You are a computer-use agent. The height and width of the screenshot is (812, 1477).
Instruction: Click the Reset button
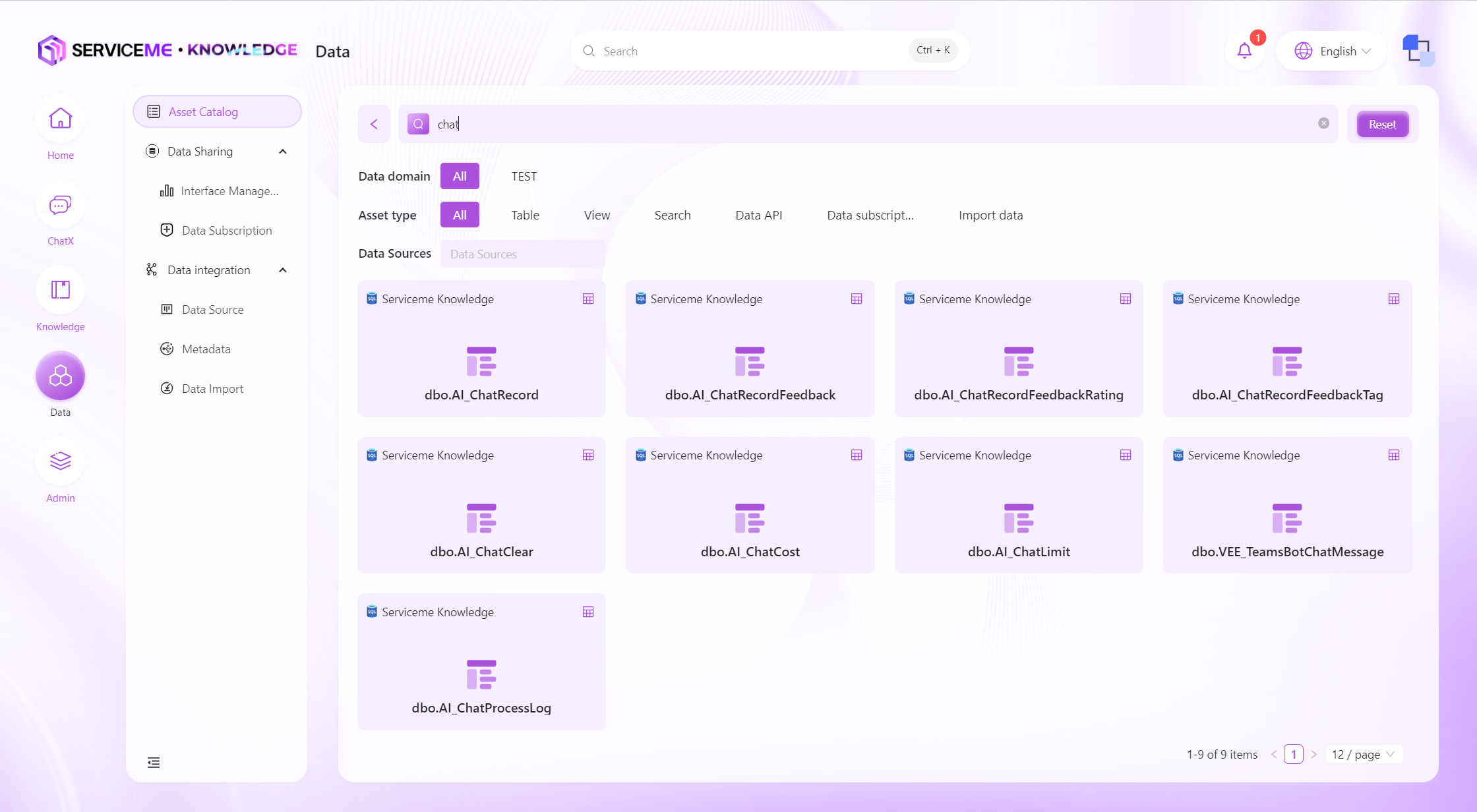point(1382,124)
